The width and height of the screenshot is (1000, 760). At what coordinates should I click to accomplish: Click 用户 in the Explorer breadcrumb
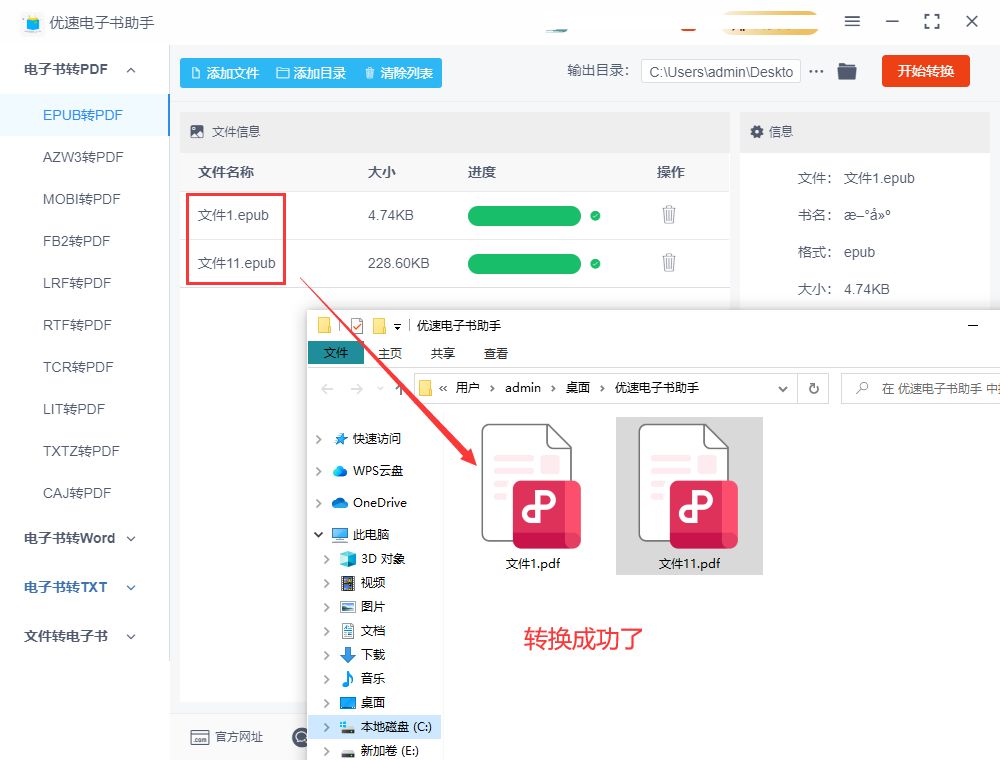pos(467,388)
